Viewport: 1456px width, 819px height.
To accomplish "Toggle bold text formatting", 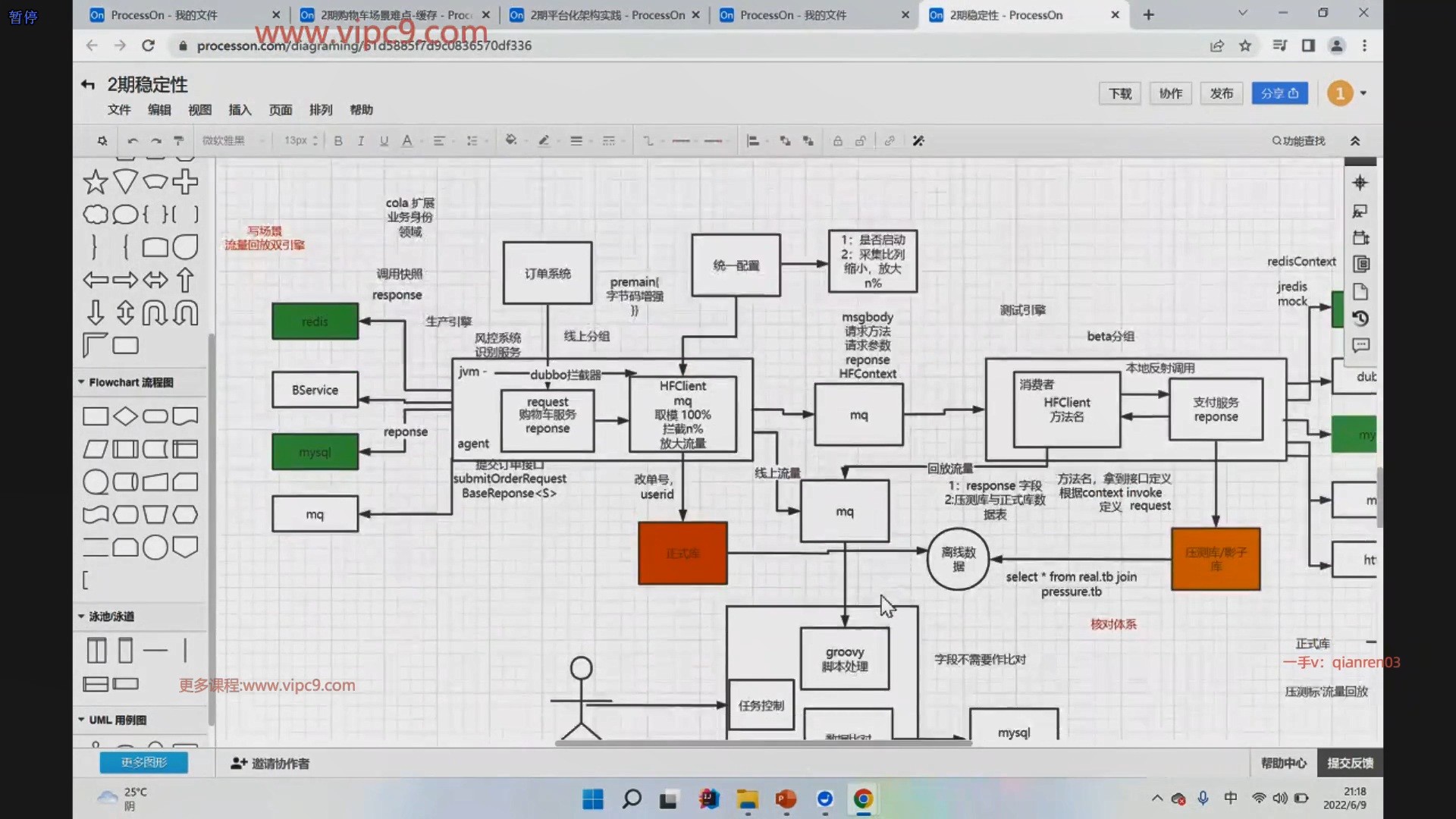I will [x=338, y=141].
